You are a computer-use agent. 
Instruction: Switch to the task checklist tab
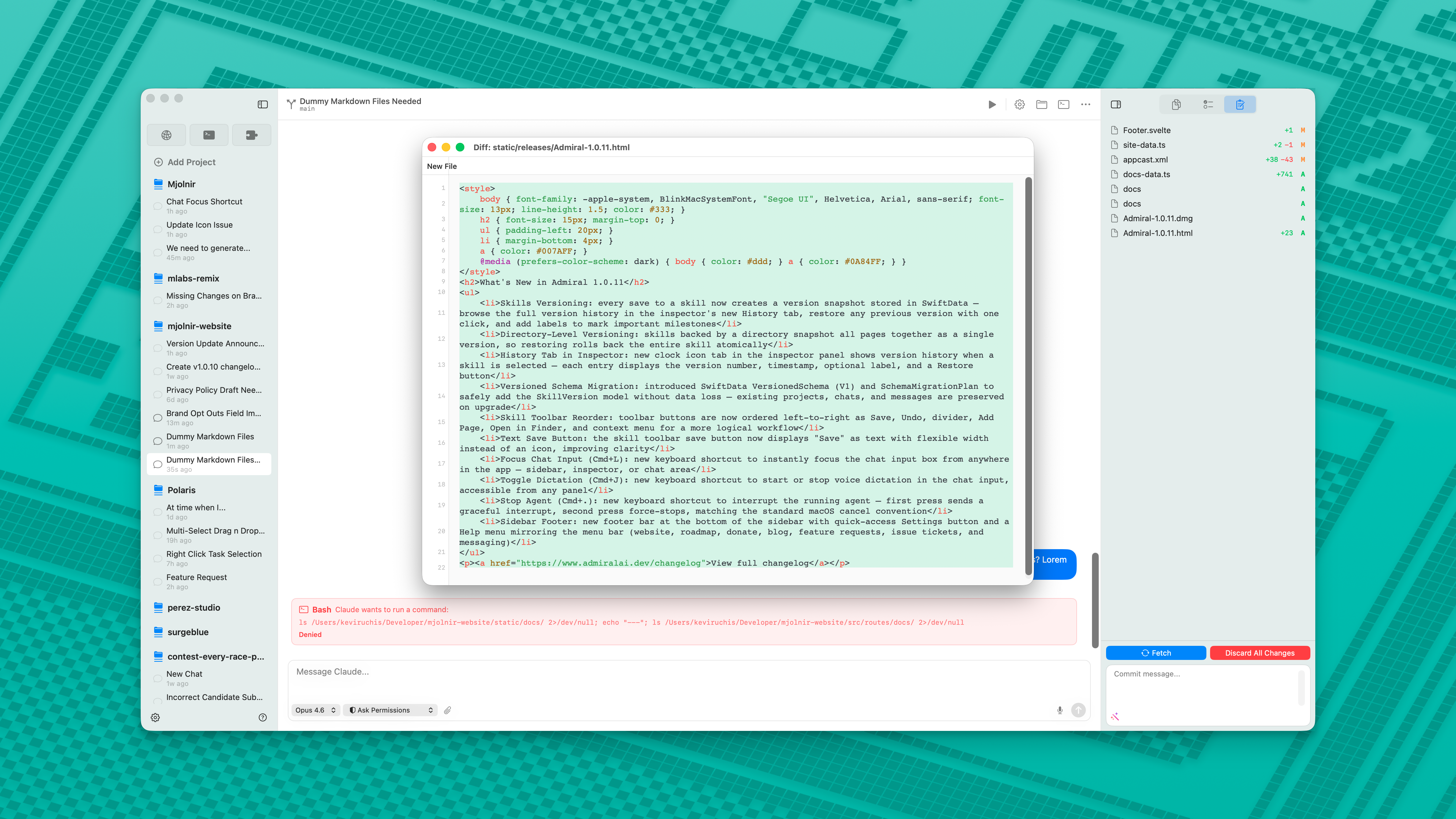(x=1209, y=104)
